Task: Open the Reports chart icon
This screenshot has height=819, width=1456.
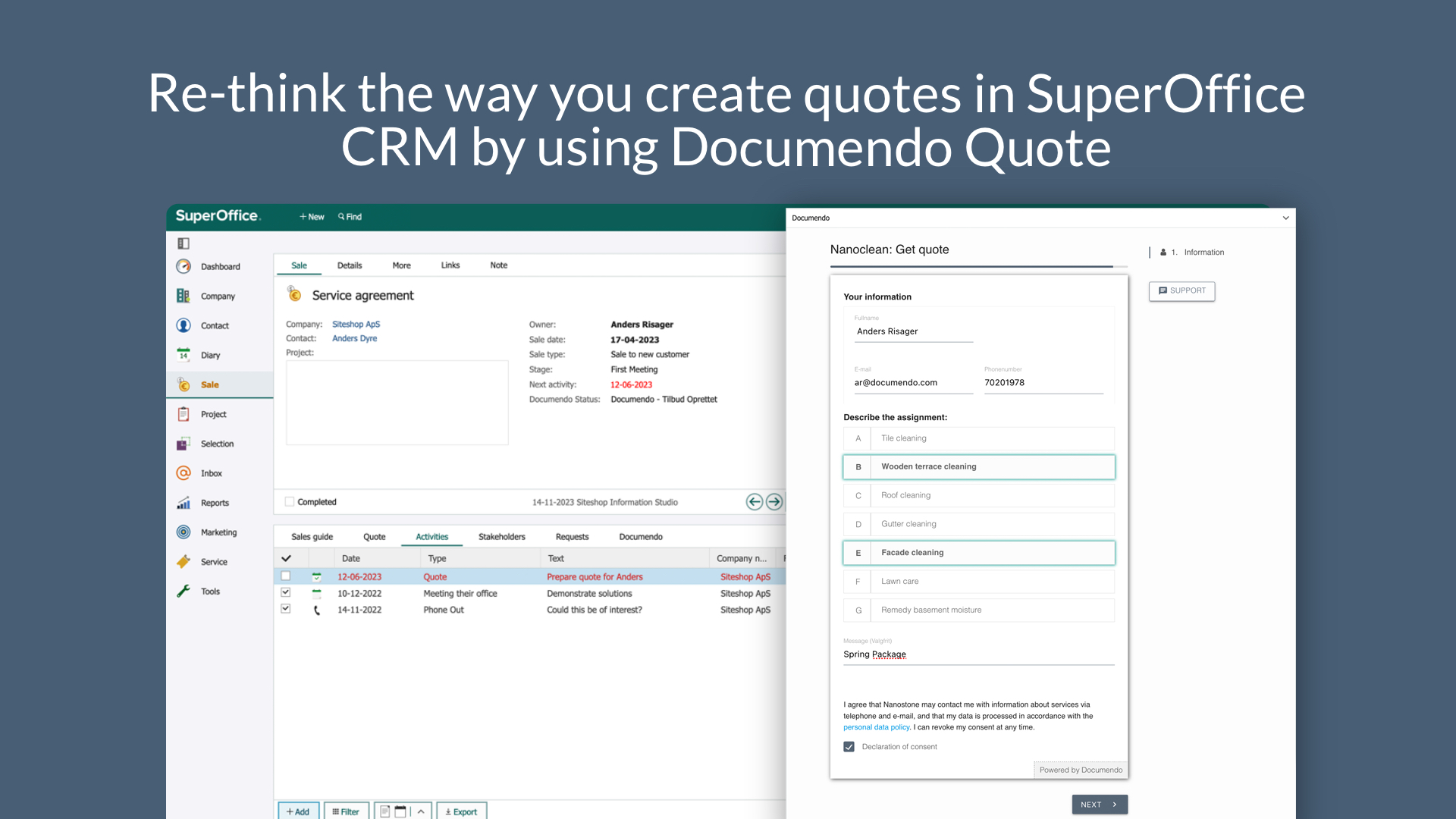Action: pyautogui.click(x=184, y=503)
